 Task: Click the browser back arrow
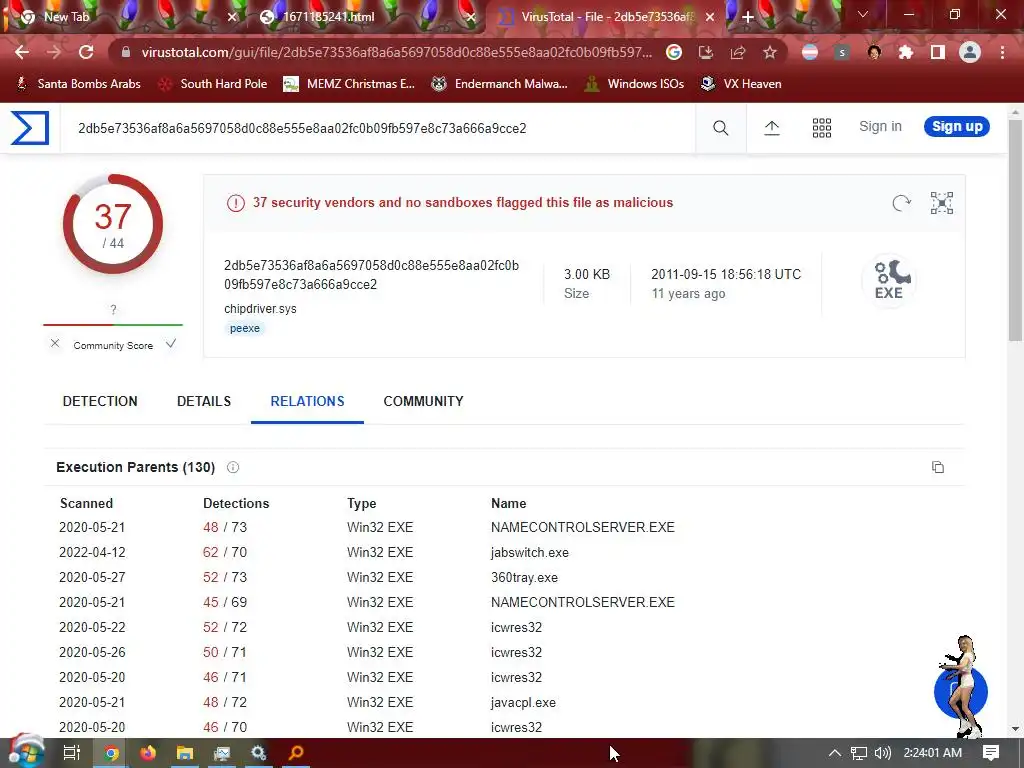click(22, 52)
